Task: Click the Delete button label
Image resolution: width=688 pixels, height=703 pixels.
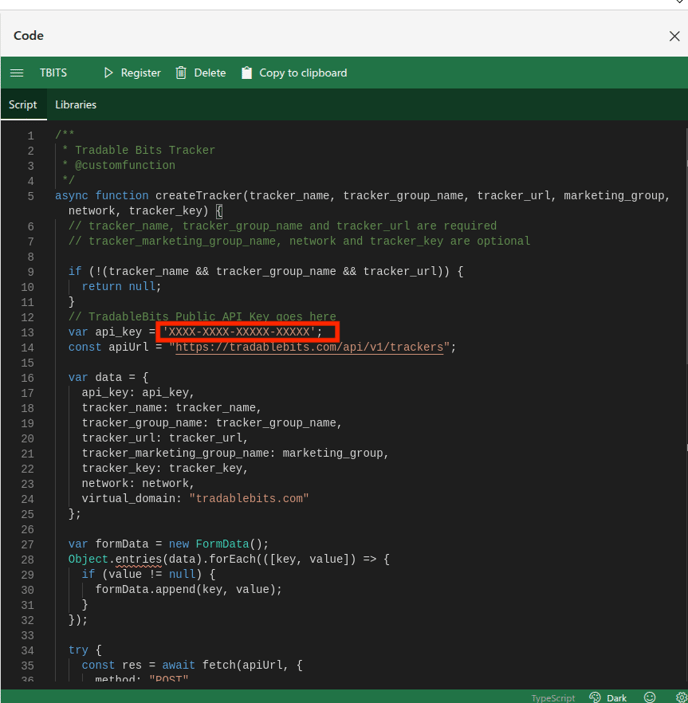Action: click(210, 73)
